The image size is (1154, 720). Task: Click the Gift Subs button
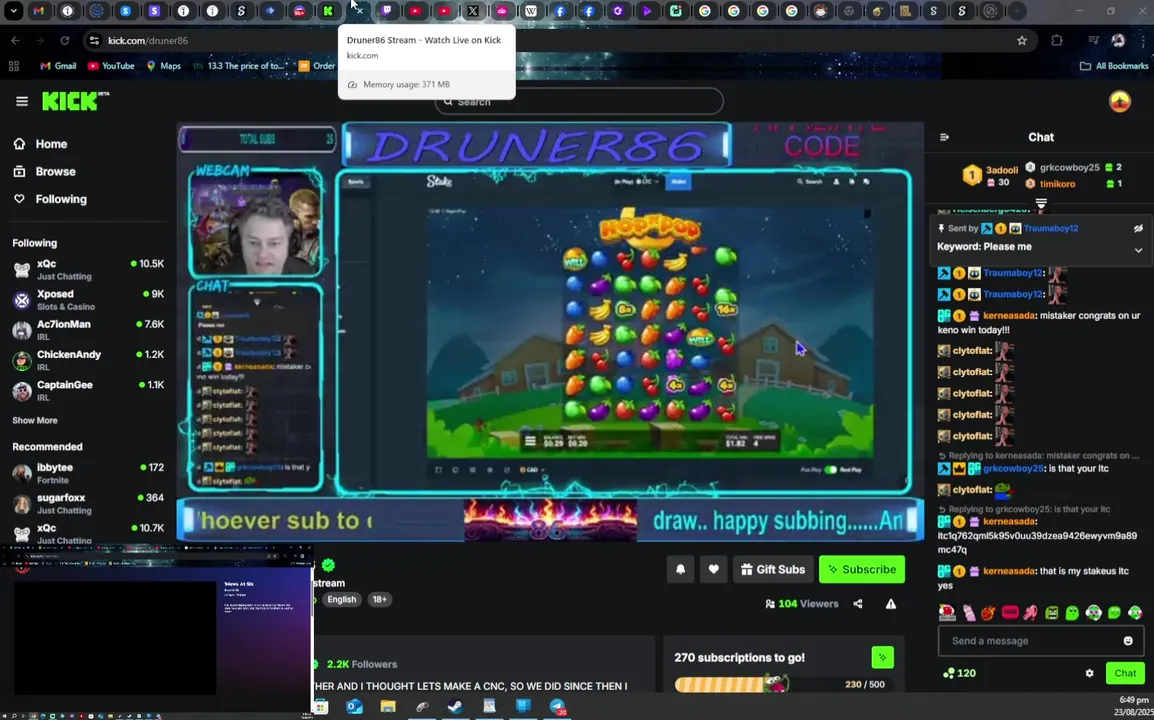pos(773,569)
